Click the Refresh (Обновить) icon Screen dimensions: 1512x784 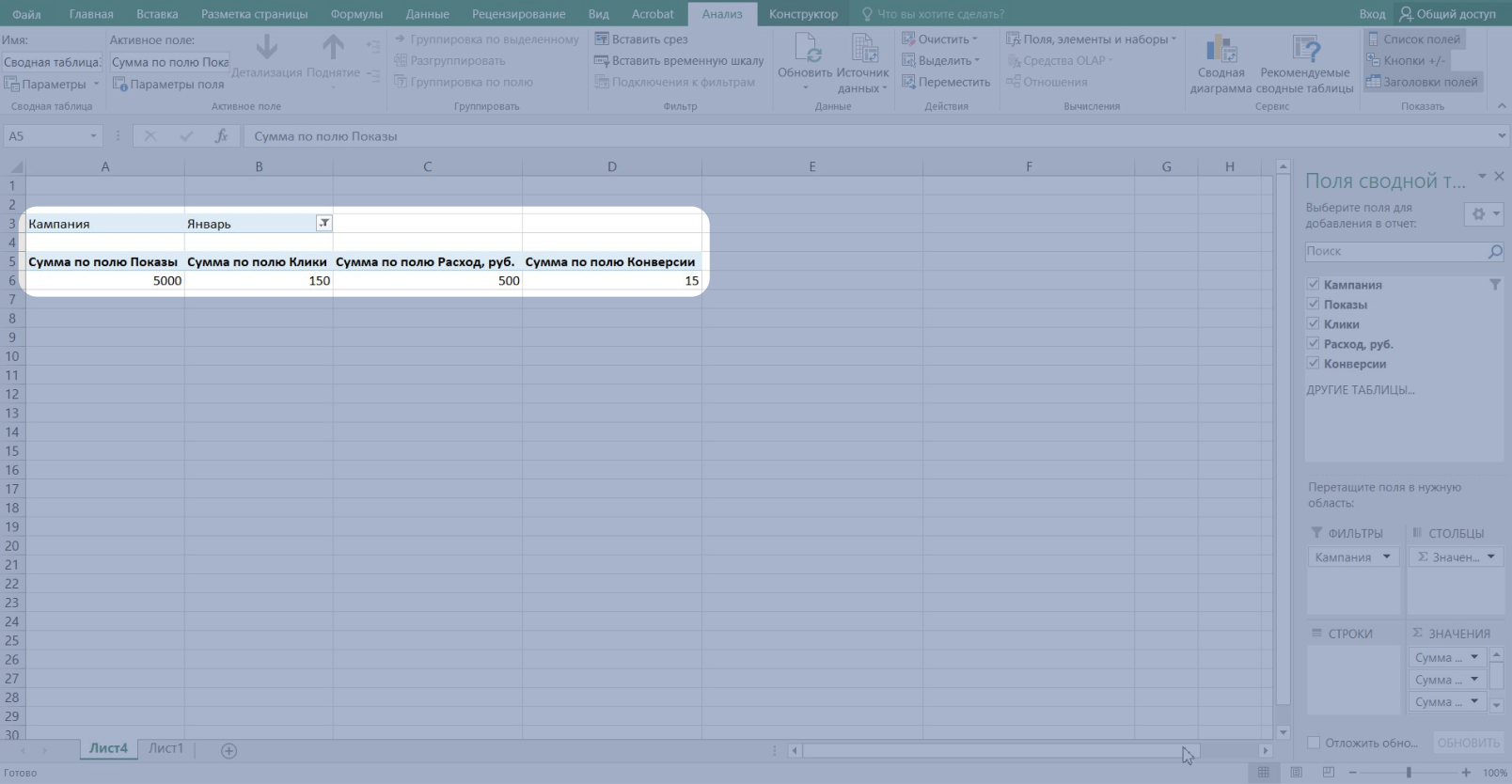tap(807, 47)
